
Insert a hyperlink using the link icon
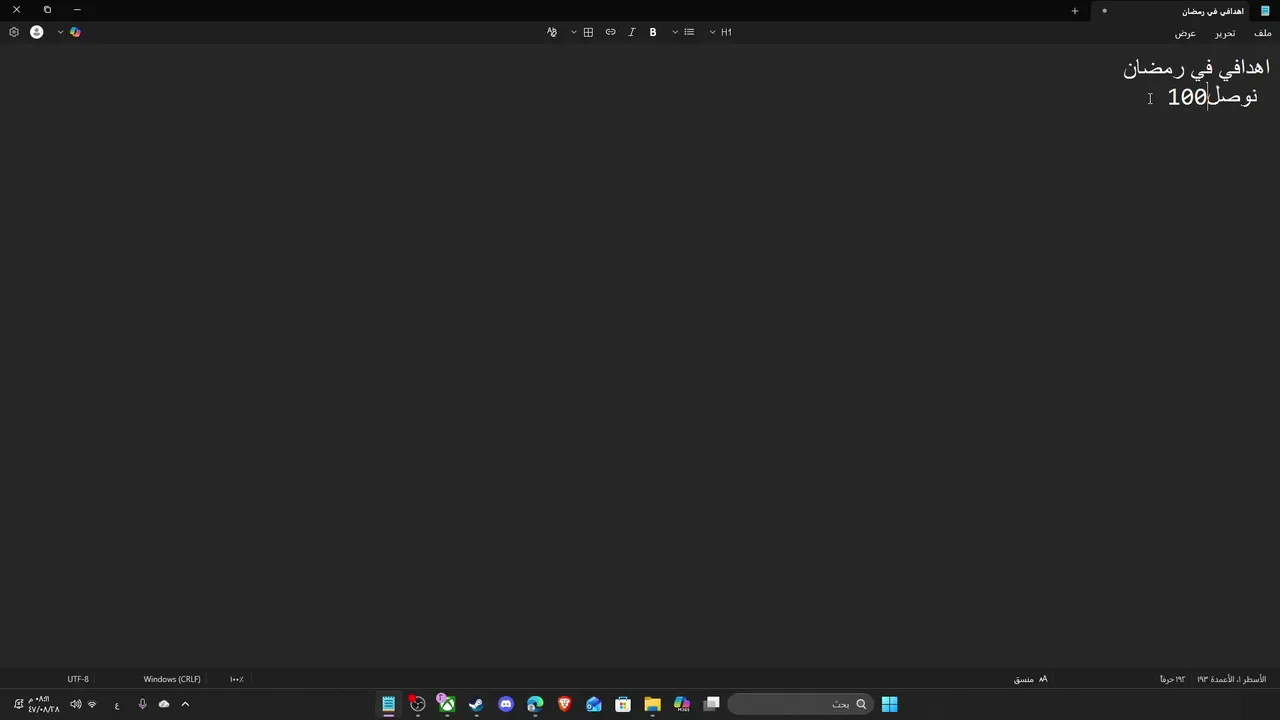[x=610, y=32]
